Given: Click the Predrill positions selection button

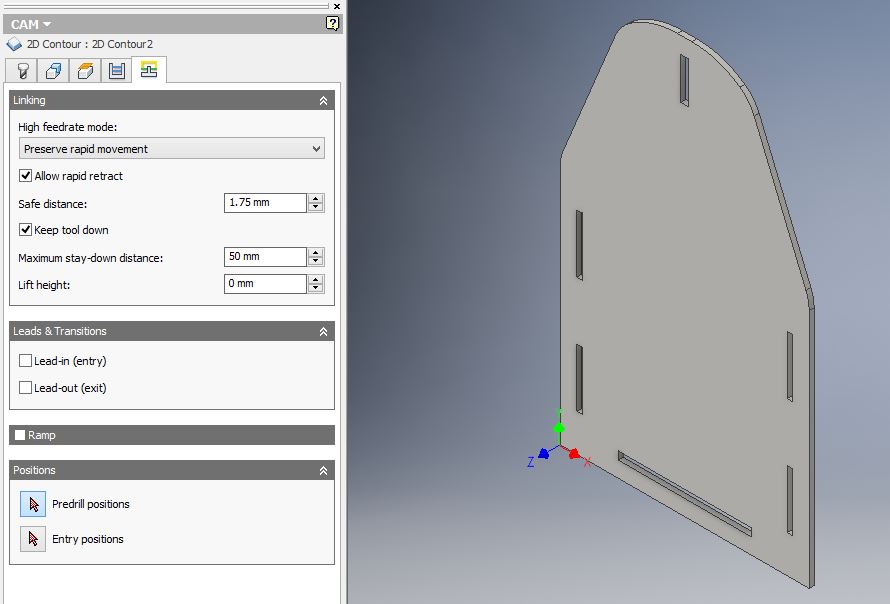Looking at the screenshot, I should pos(33,504).
